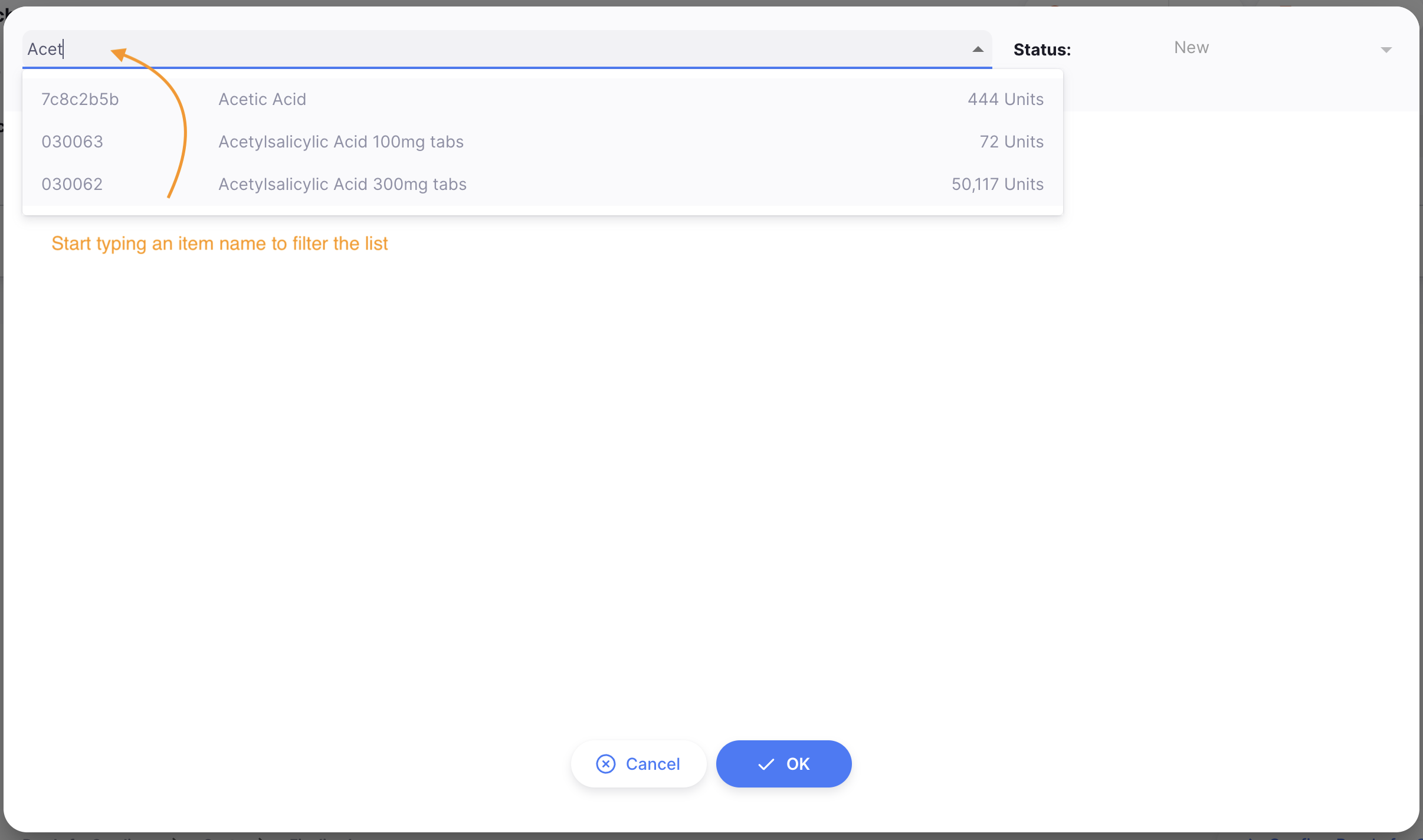1423x840 pixels.
Task: Click the orange hint text about filtering
Action: [x=219, y=243]
